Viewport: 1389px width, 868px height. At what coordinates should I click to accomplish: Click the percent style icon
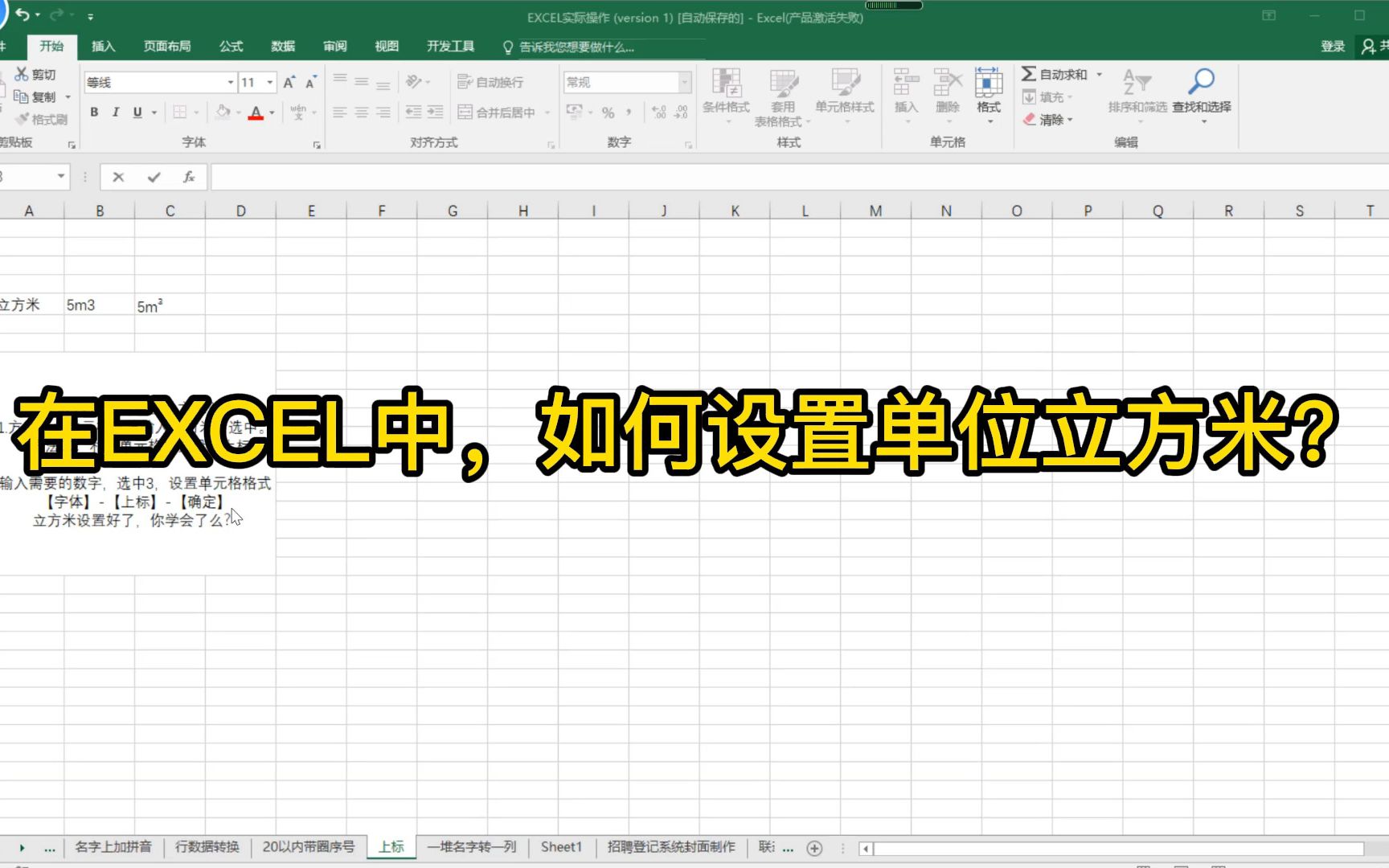pos(608,113)
